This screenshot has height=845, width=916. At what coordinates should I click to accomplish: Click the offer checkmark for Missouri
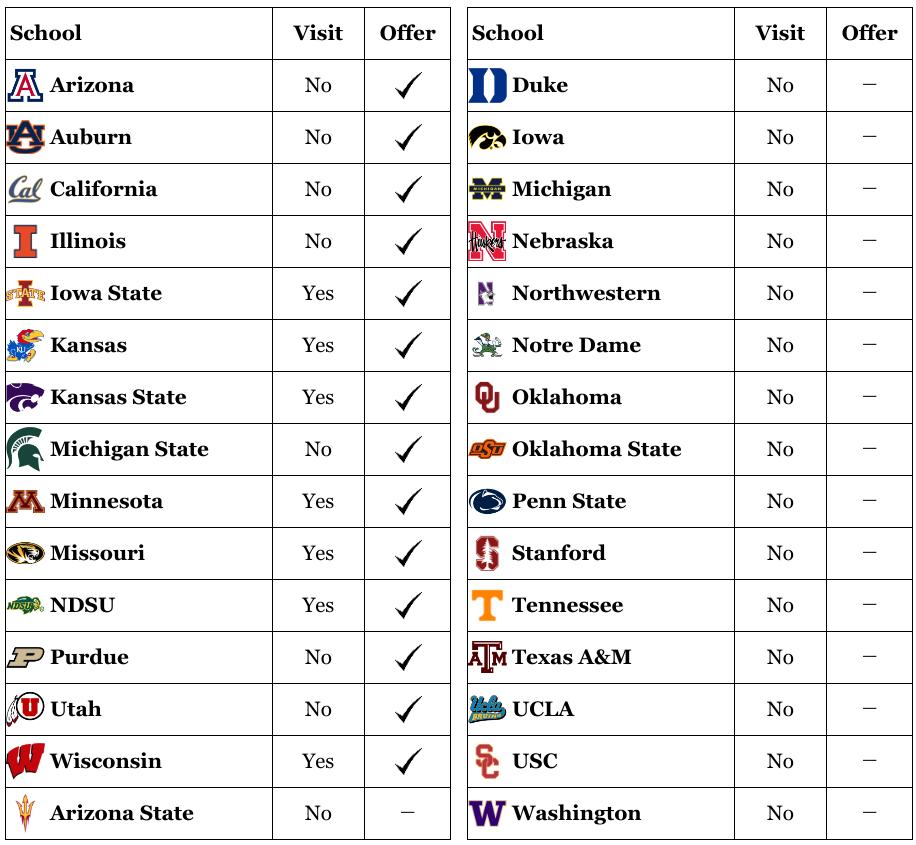(x=407, y=554)
